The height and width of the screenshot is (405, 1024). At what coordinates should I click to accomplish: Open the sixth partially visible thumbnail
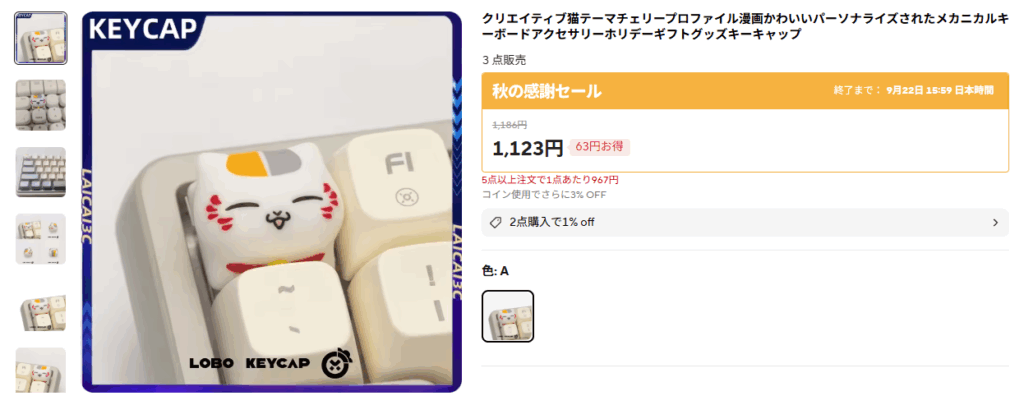tap(40, 370)
